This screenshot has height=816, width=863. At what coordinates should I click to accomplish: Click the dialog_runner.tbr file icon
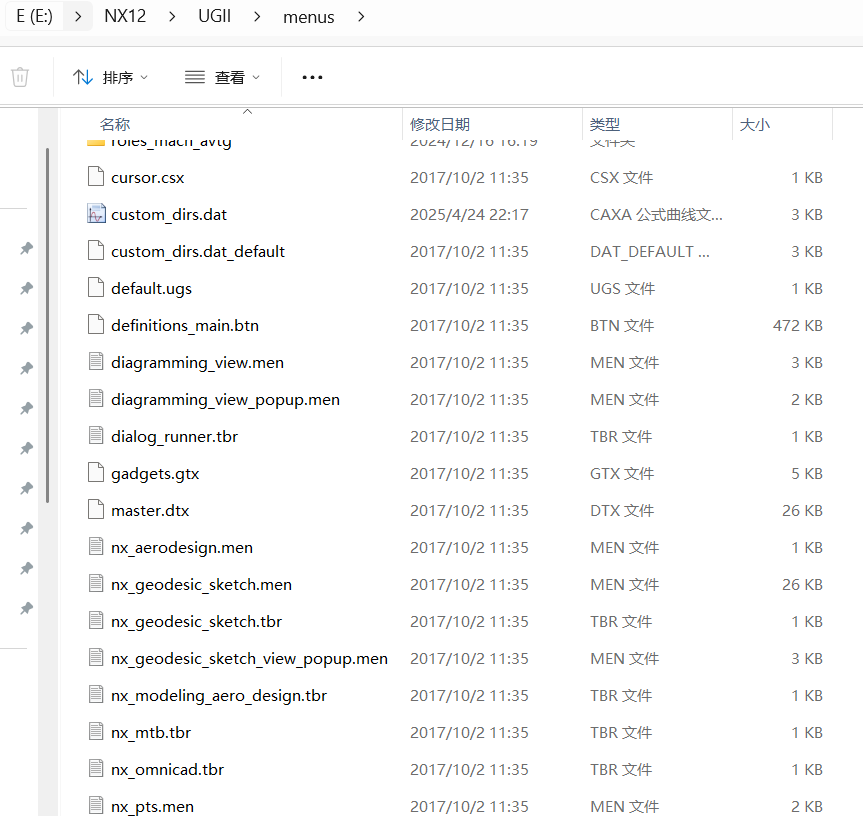pos(96,435)
